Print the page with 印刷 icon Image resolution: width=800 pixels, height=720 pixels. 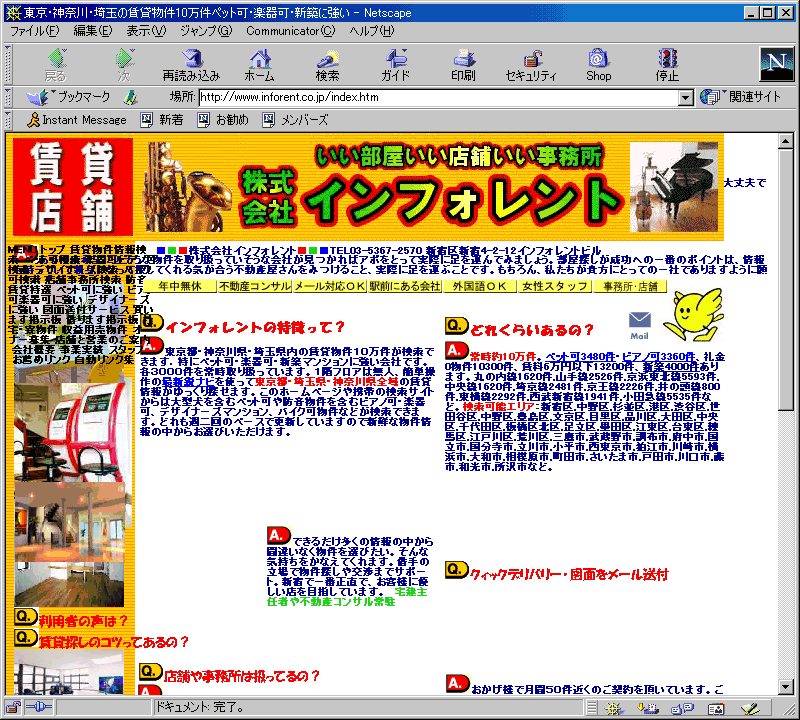point(463,65)
